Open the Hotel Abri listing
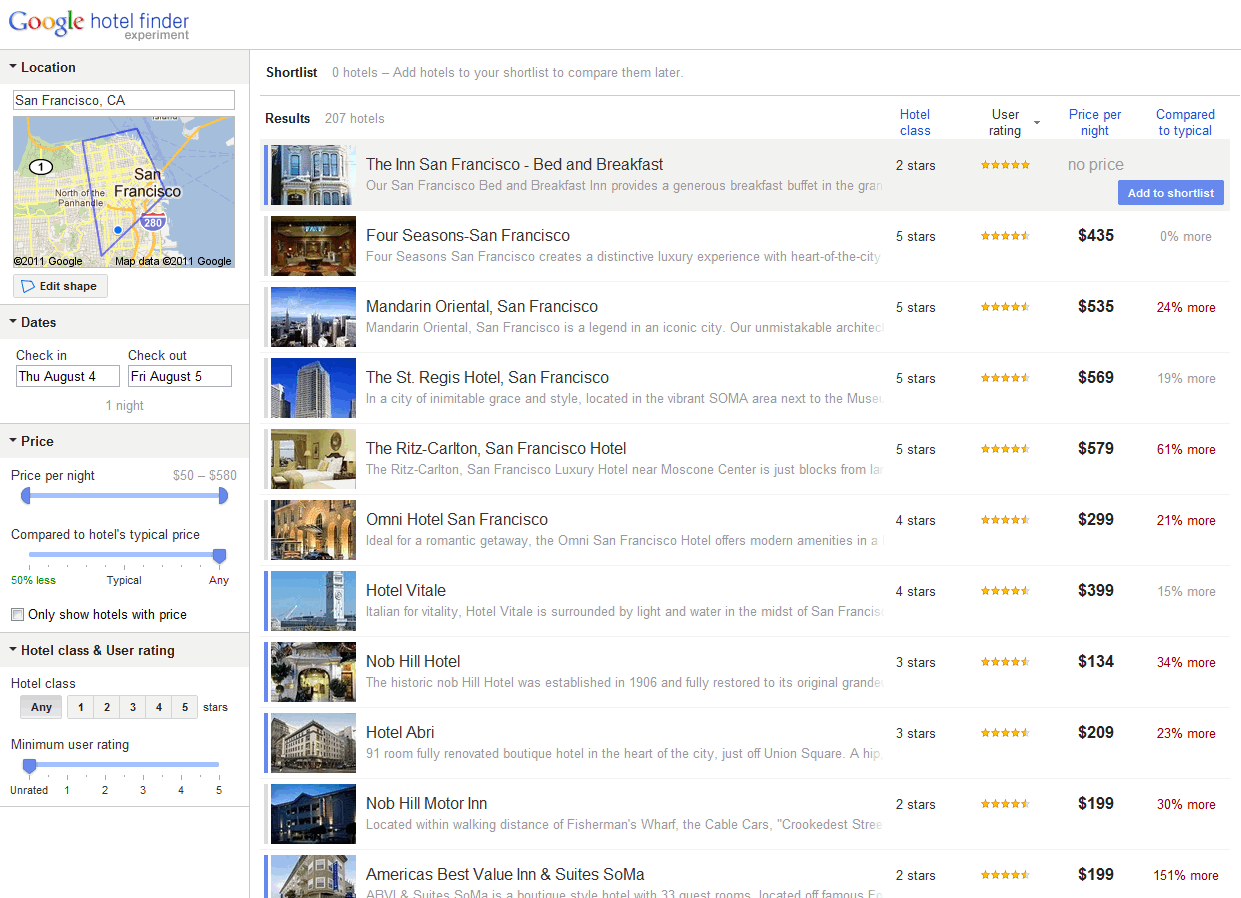The height and width of the screenshot is (898, 1241). click(402, 732)
